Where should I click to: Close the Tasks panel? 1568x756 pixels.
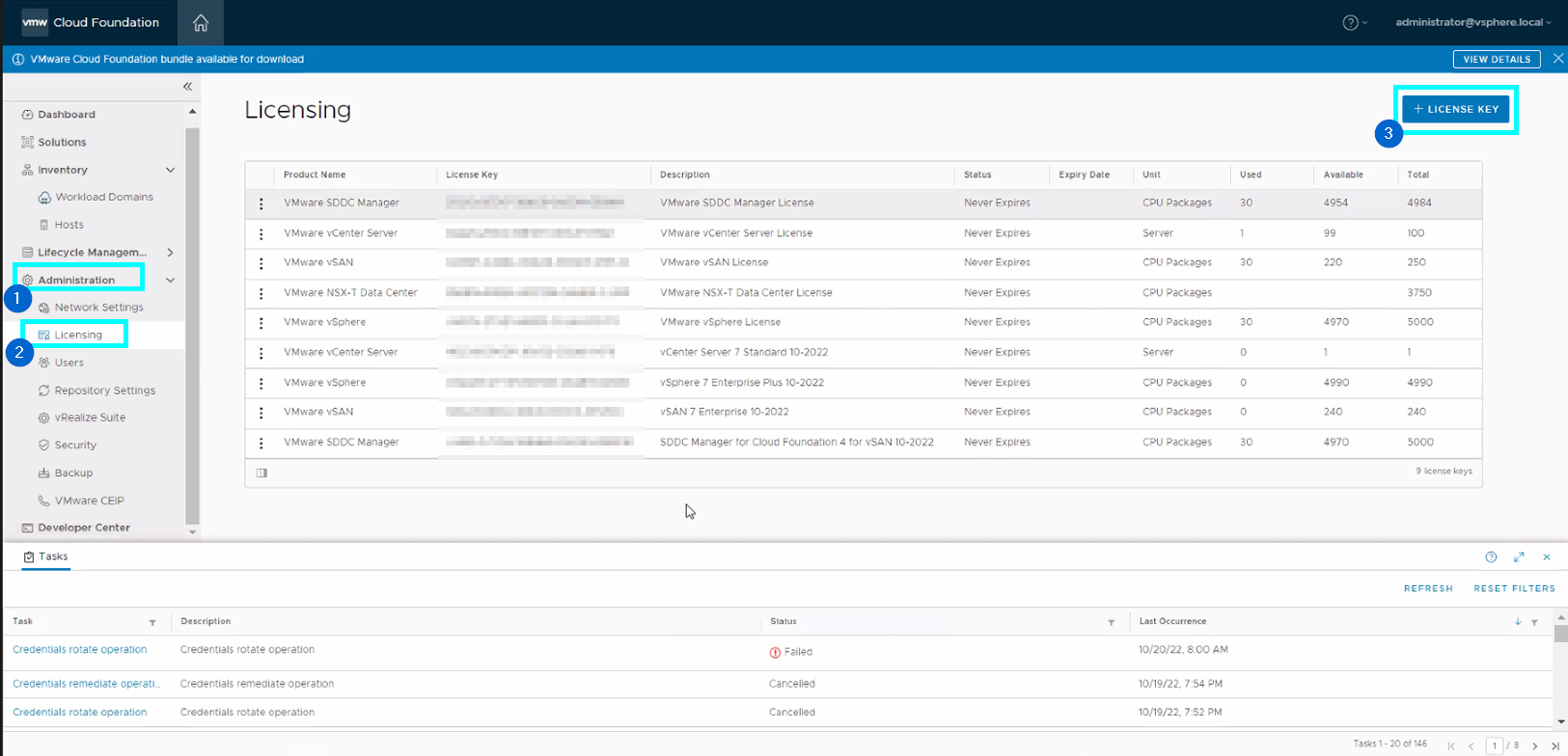[x=1547, y=557]
